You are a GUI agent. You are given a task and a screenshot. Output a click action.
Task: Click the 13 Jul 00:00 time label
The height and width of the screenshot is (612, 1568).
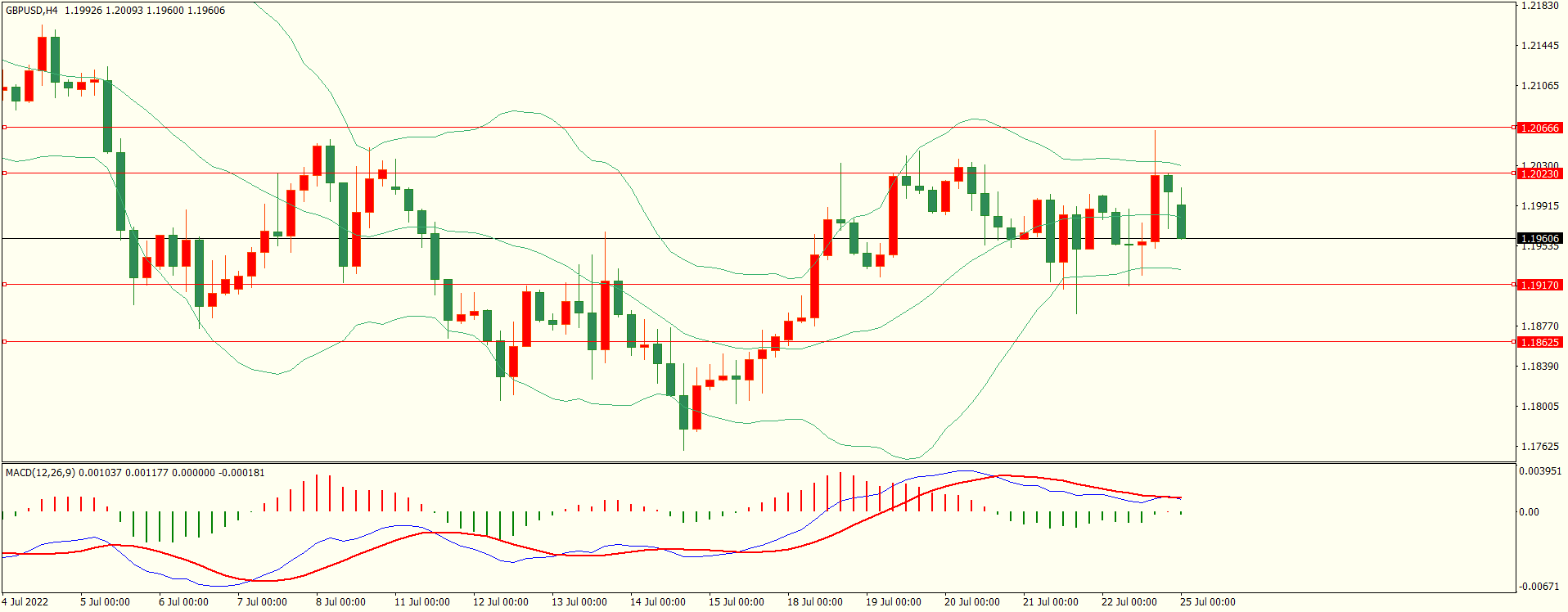click(579, 602)
